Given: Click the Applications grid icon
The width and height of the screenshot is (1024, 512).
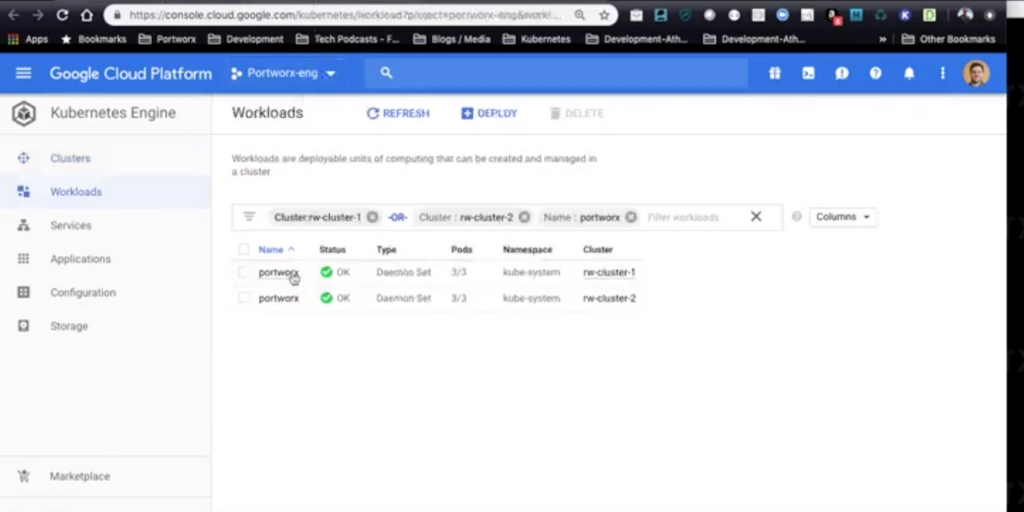Looking at the screenshot, I should (x=24, y=259).
